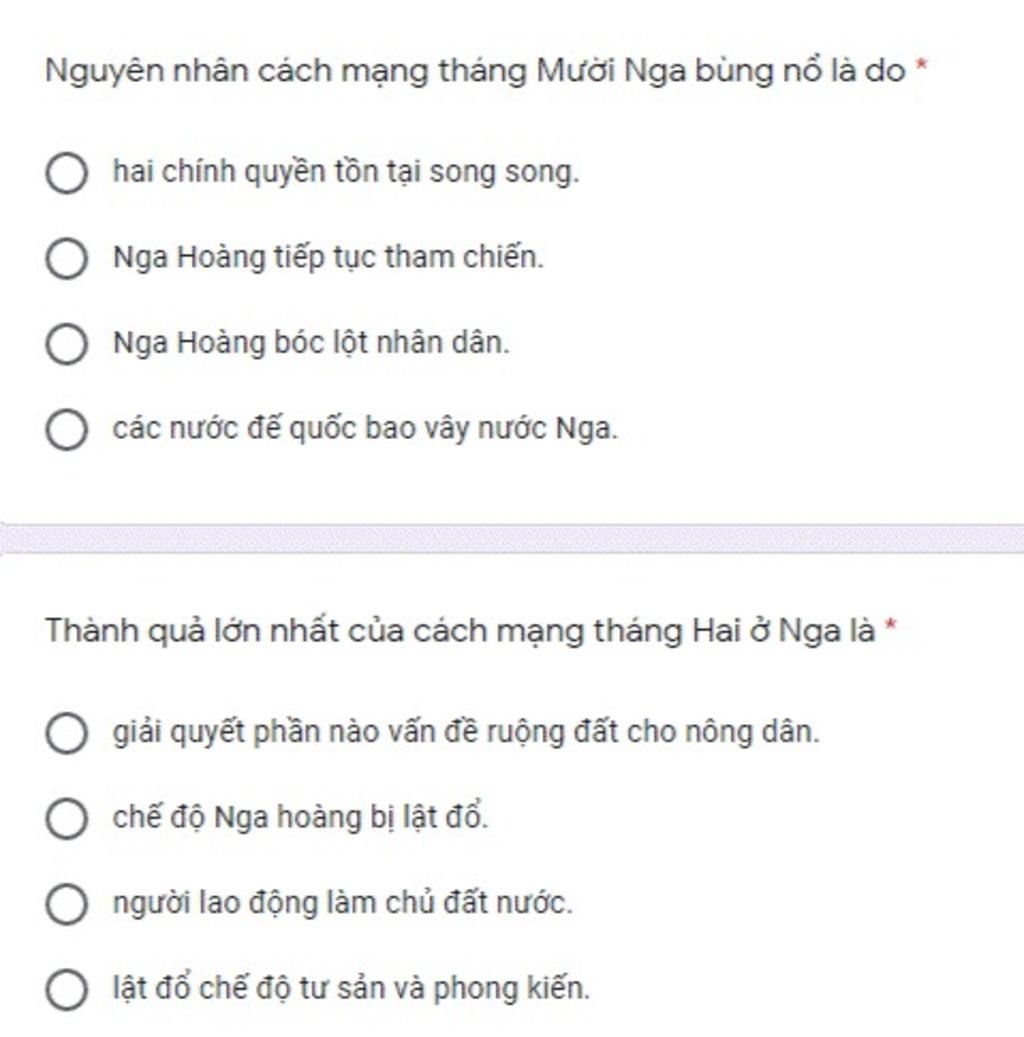Viewport: 1024px width, 1037px height.
Task: Click the question title about cách mạng tháng Hai
Action: (x=460, y=631)
